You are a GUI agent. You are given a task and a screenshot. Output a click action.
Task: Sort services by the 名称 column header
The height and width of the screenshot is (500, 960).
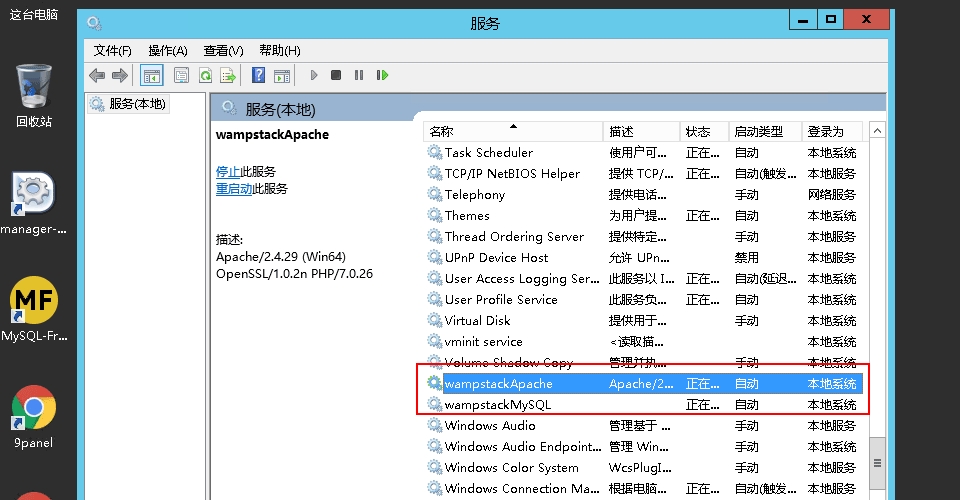tap(512, 131)
